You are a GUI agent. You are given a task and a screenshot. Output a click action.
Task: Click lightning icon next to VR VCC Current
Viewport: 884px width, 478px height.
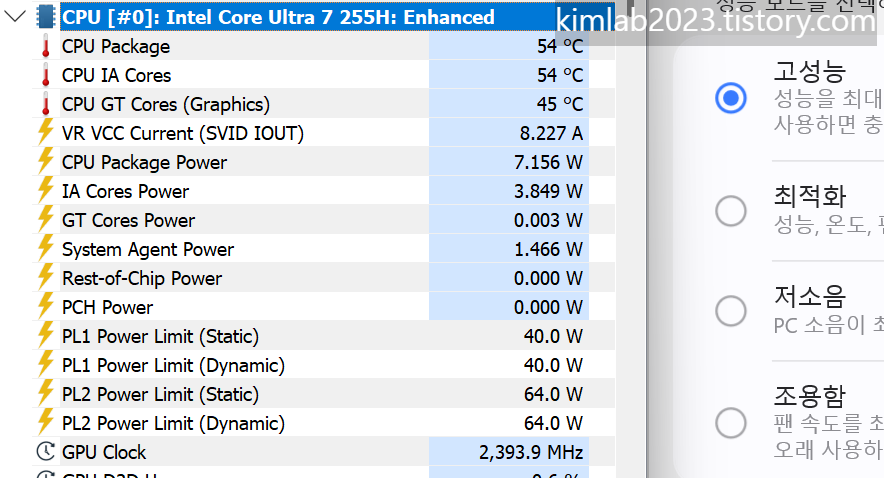coord(46,132)
